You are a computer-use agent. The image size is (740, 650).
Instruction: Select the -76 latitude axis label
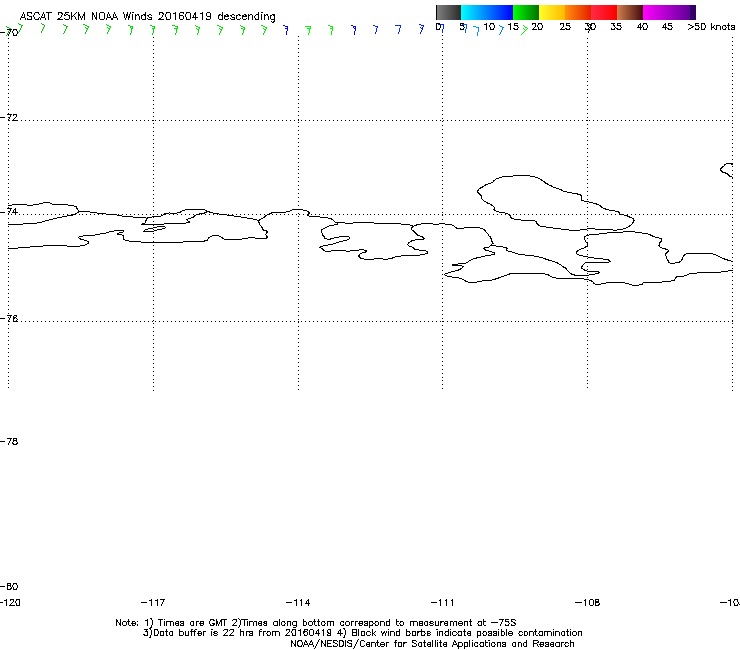point(11,320)
